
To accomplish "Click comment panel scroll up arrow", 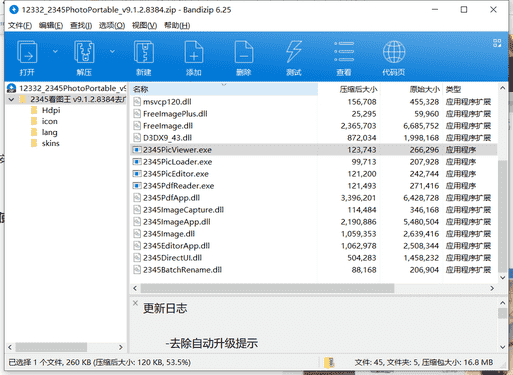I will [502, 303].
